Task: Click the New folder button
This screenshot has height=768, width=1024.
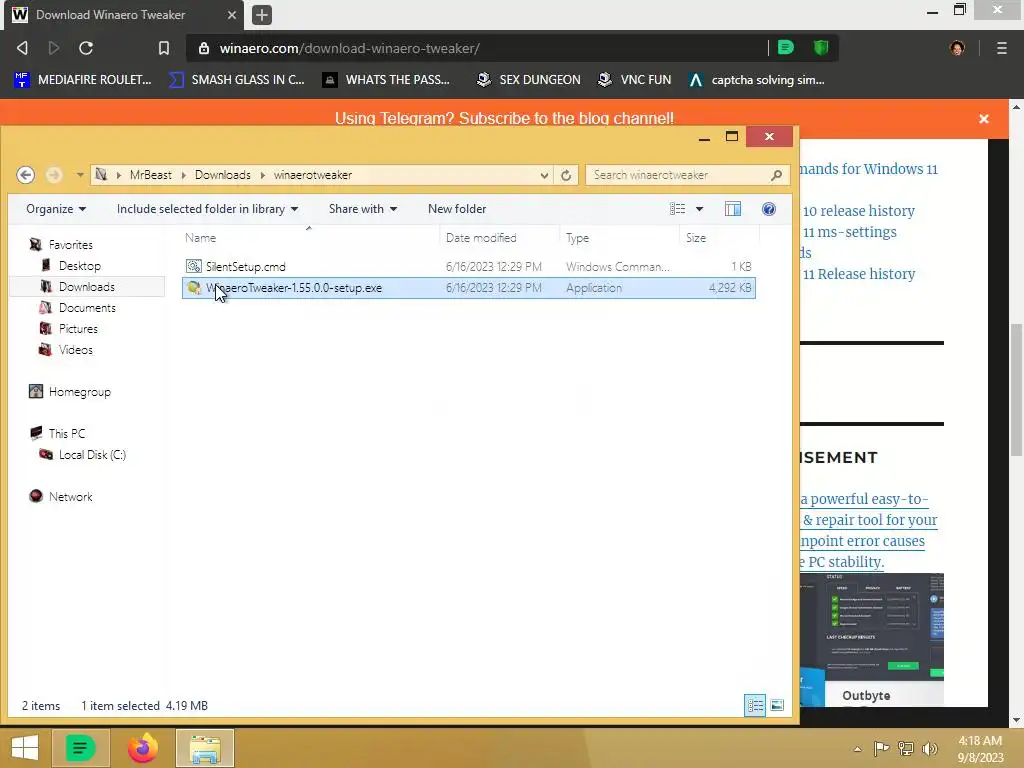Action: coord(457,209)
